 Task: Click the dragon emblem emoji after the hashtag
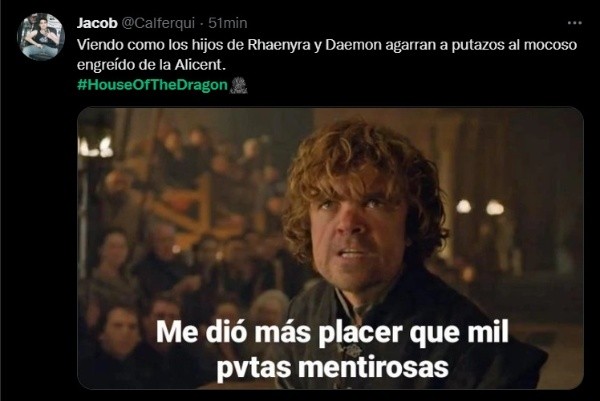pos(239,85)
